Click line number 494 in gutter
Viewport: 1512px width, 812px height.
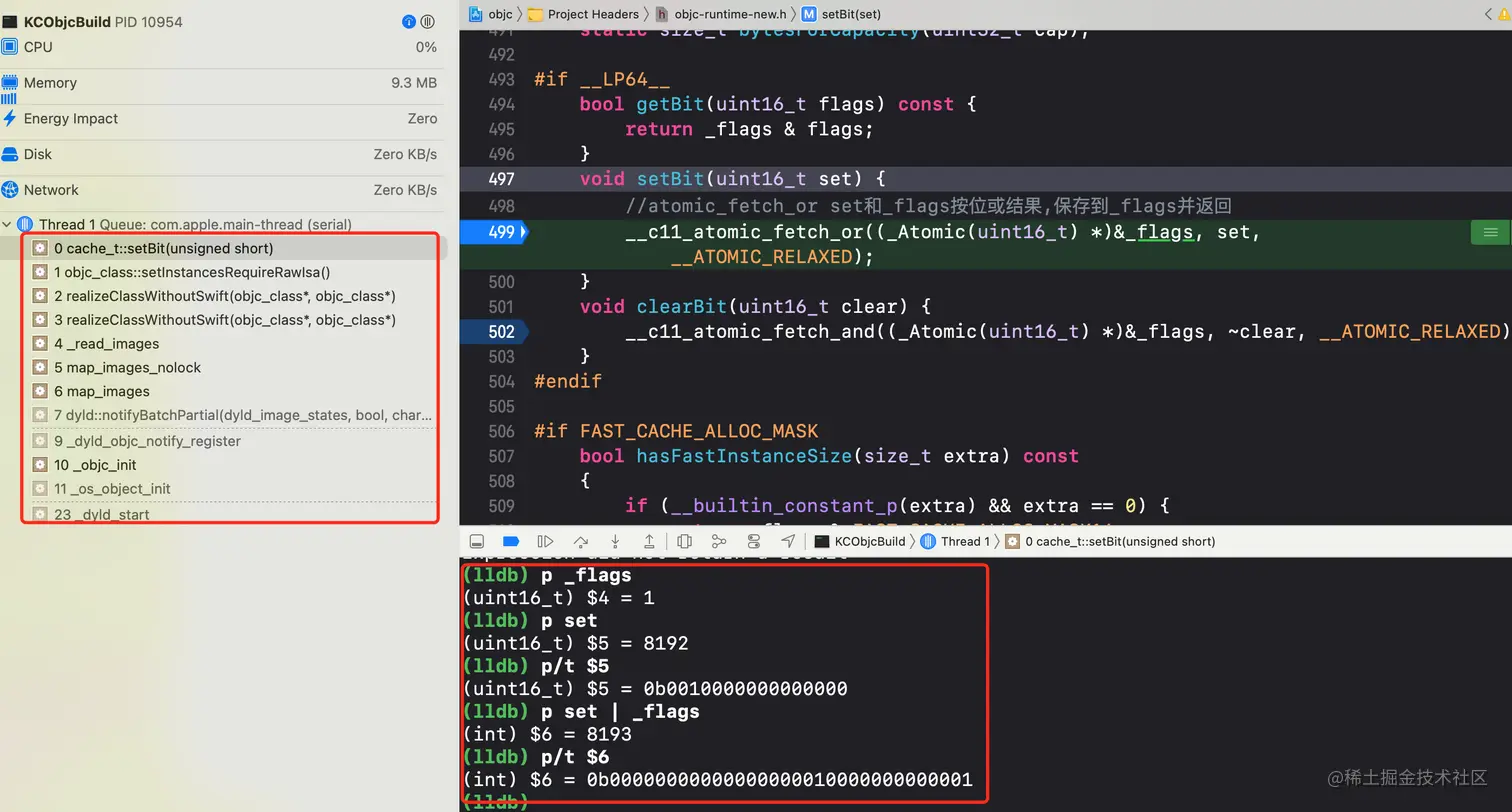coord(501,104)
